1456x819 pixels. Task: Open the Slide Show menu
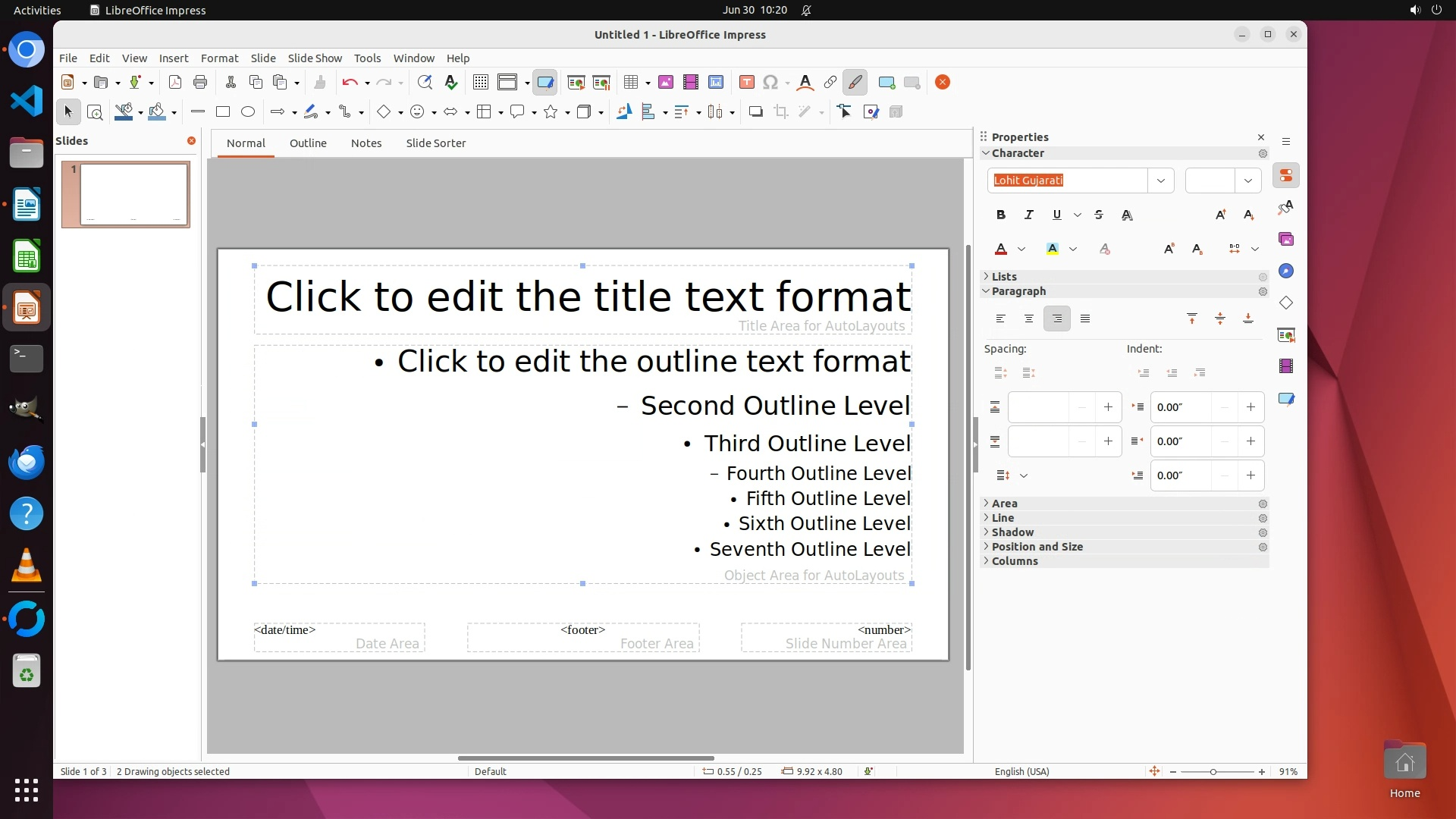(x=315, y=58)
